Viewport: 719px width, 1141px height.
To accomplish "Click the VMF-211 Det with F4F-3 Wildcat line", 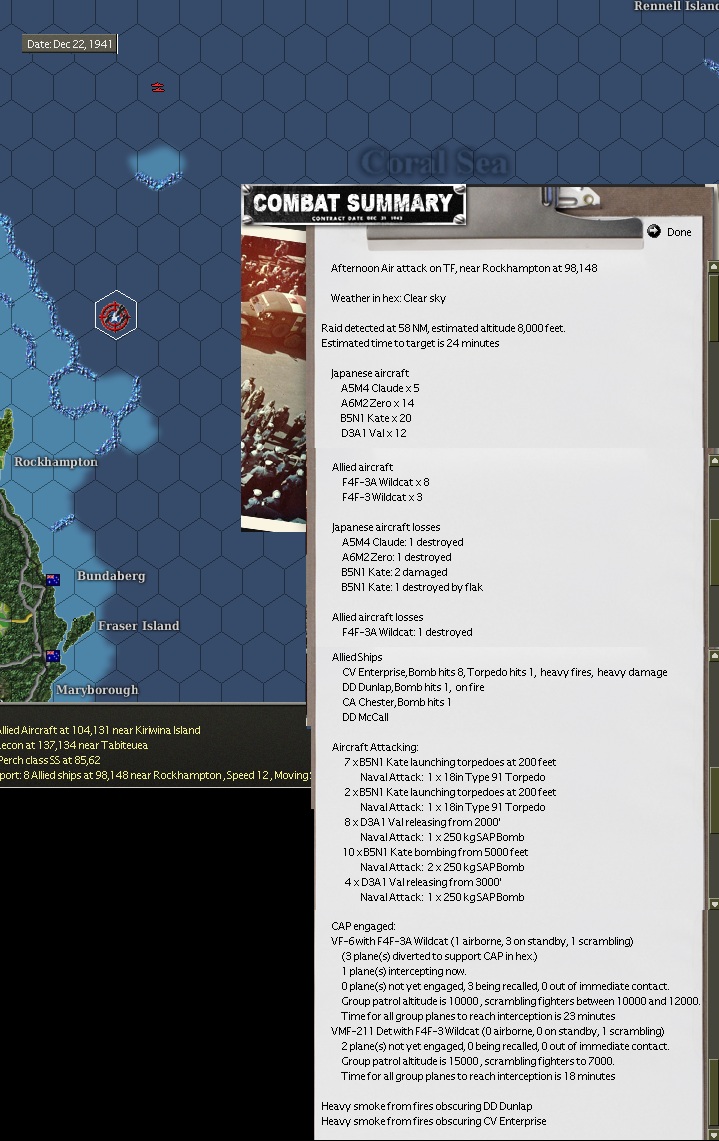I will pos(497,1031).
